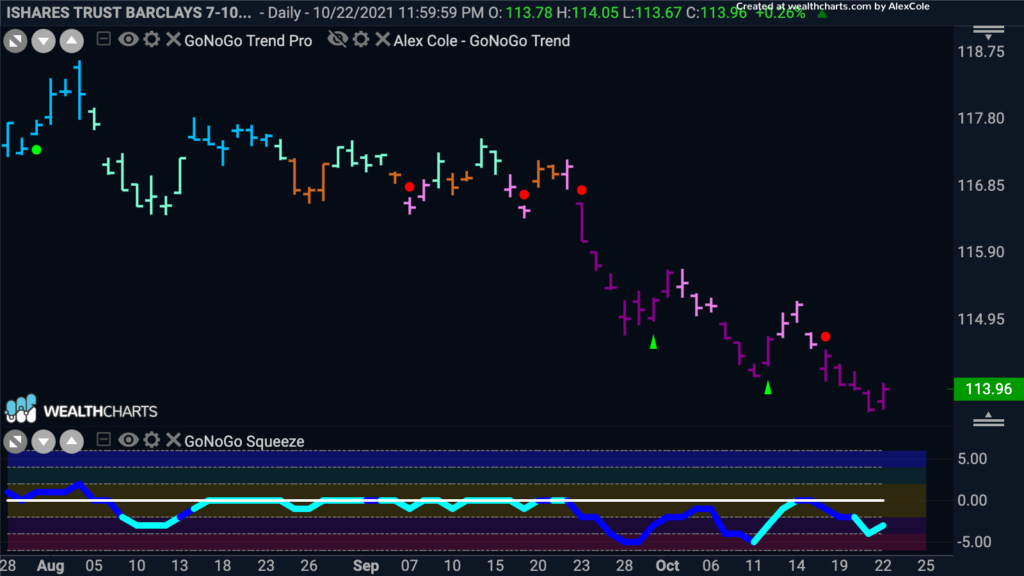Collapse the GoNoGo Squeeze indicator legend
Image resolution: width=1024 pixels, height=576 pixels.
click(x=103, y=440)
